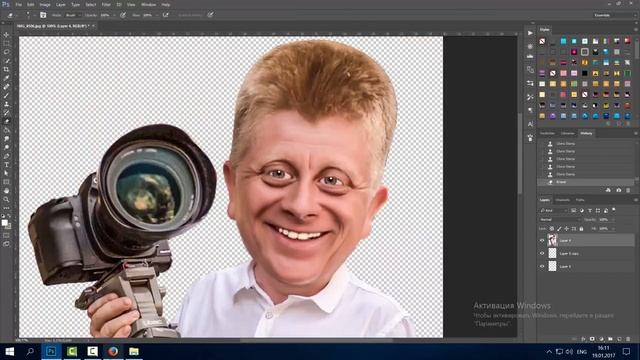Select the Eyedropper tool

click(6, 78)
